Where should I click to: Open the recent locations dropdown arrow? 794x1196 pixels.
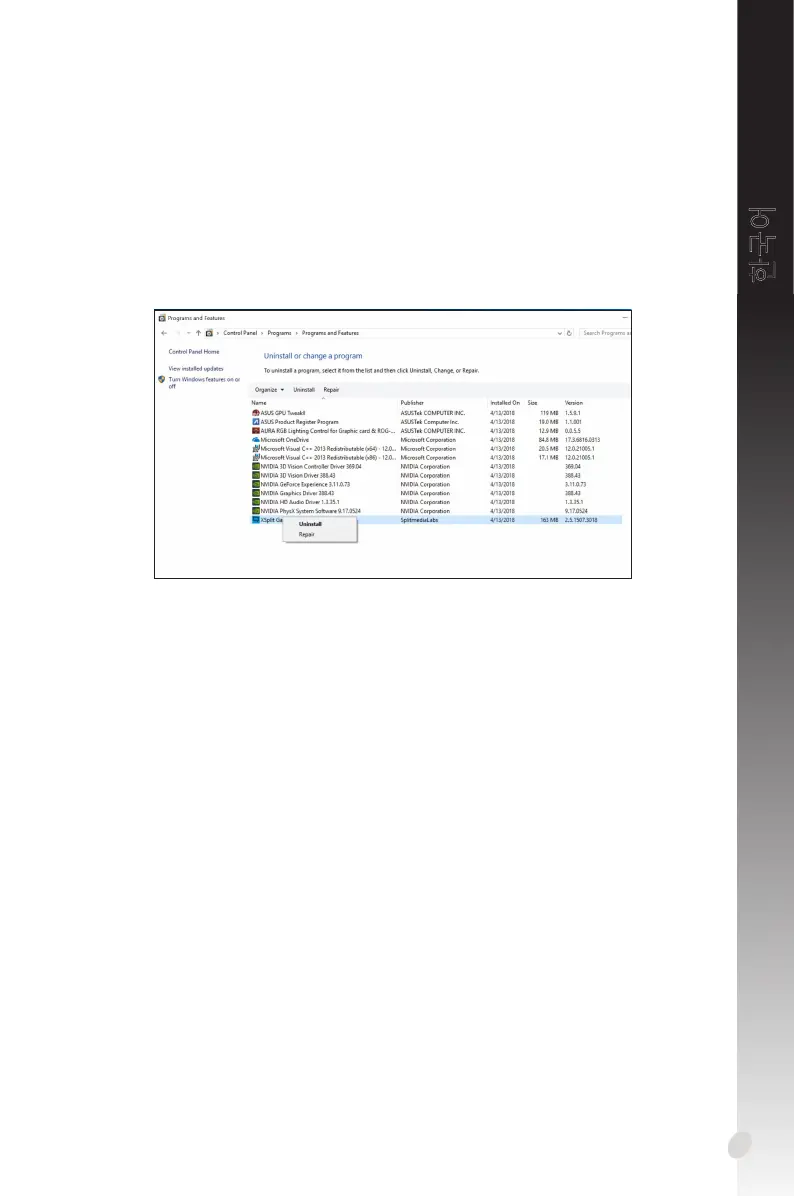tap(188, 333)
